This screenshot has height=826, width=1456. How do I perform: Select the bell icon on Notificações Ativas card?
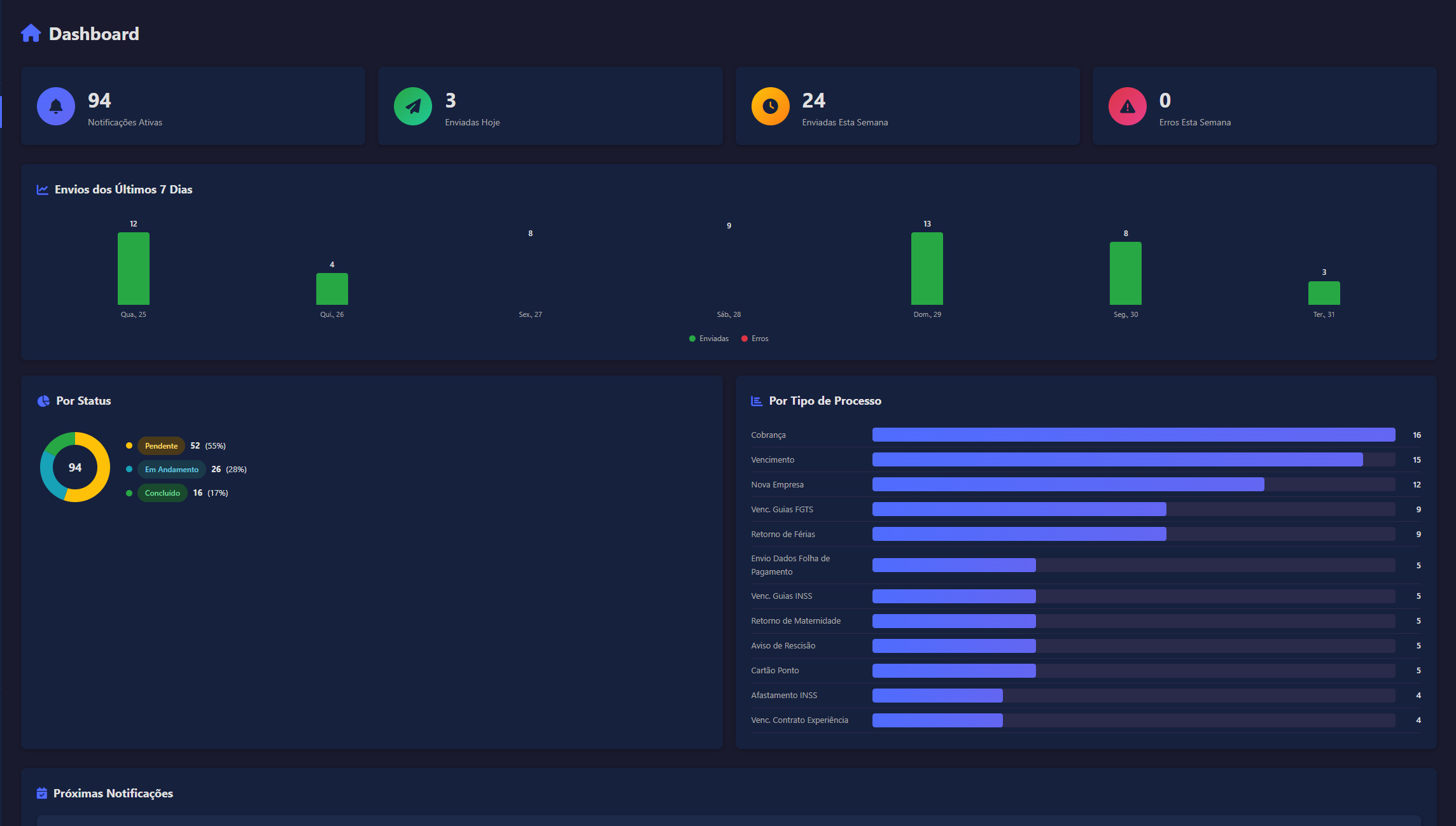pyautogui.click(x=55, y=106)
